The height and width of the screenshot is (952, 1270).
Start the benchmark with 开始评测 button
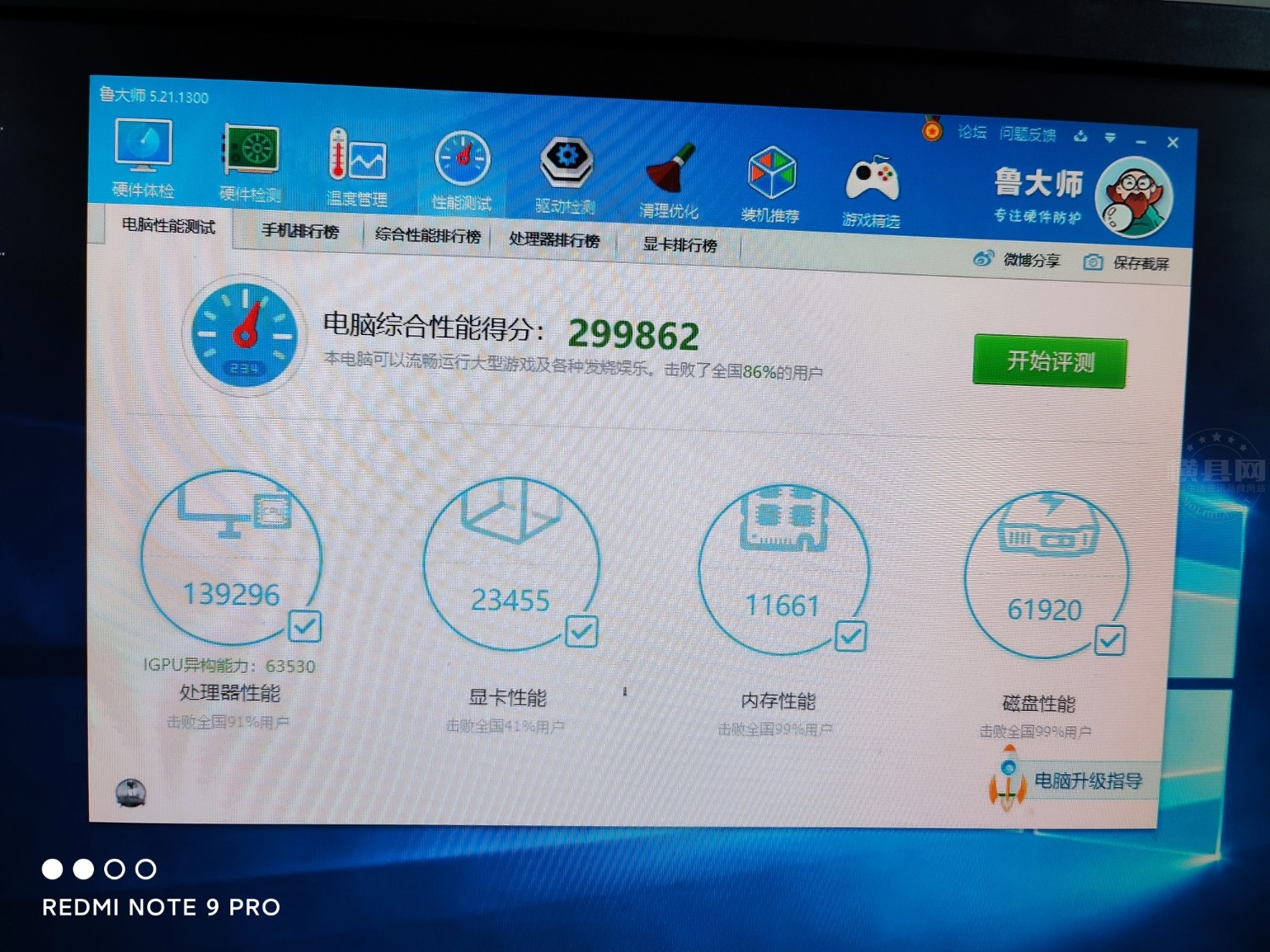click(1050, 362)
